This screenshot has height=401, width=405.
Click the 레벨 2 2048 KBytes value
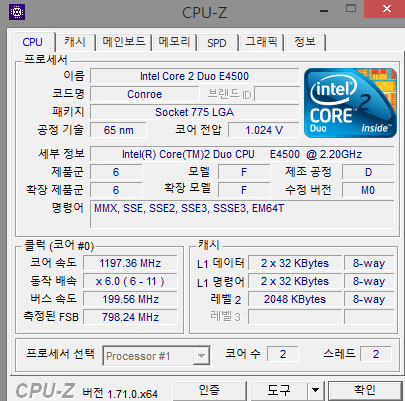(295, 299)
